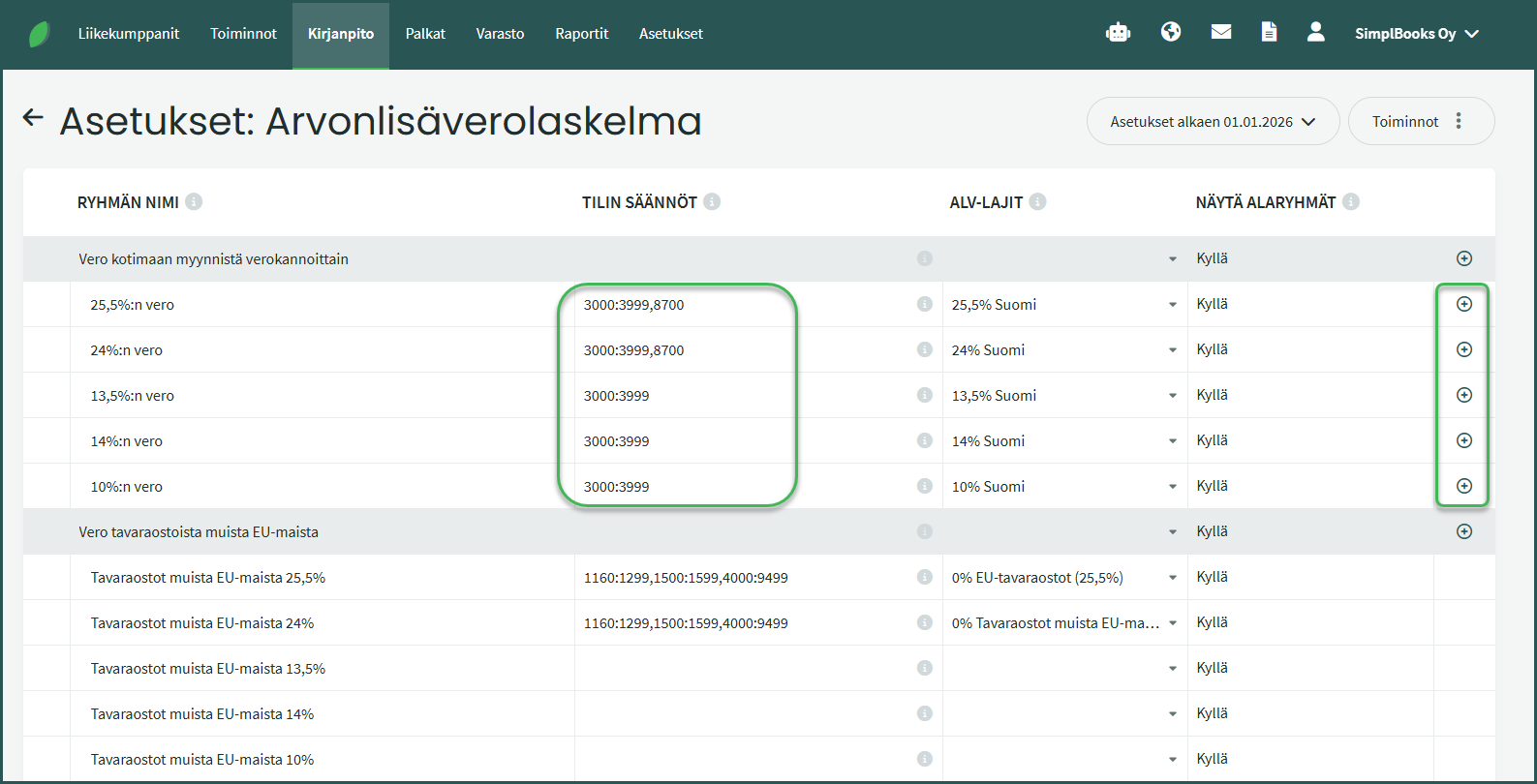The height and width of the screenshot is (784, 1537).
Task: Expand the Asetukset alkaen 01.01.2026 dropdown
Action: point(1213,122)
